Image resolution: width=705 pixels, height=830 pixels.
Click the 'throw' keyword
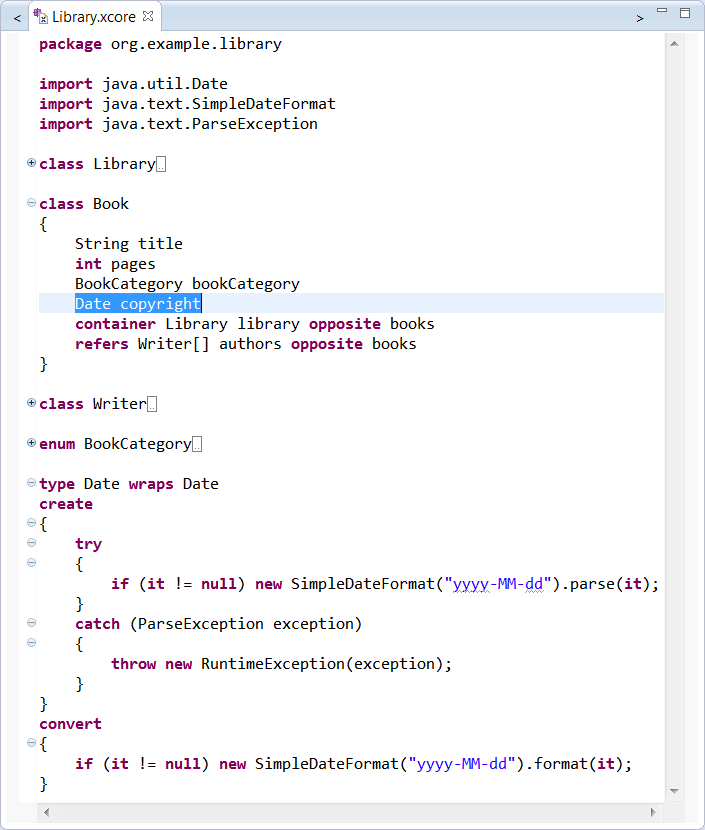pyautogui.click(x=133, y=664)
